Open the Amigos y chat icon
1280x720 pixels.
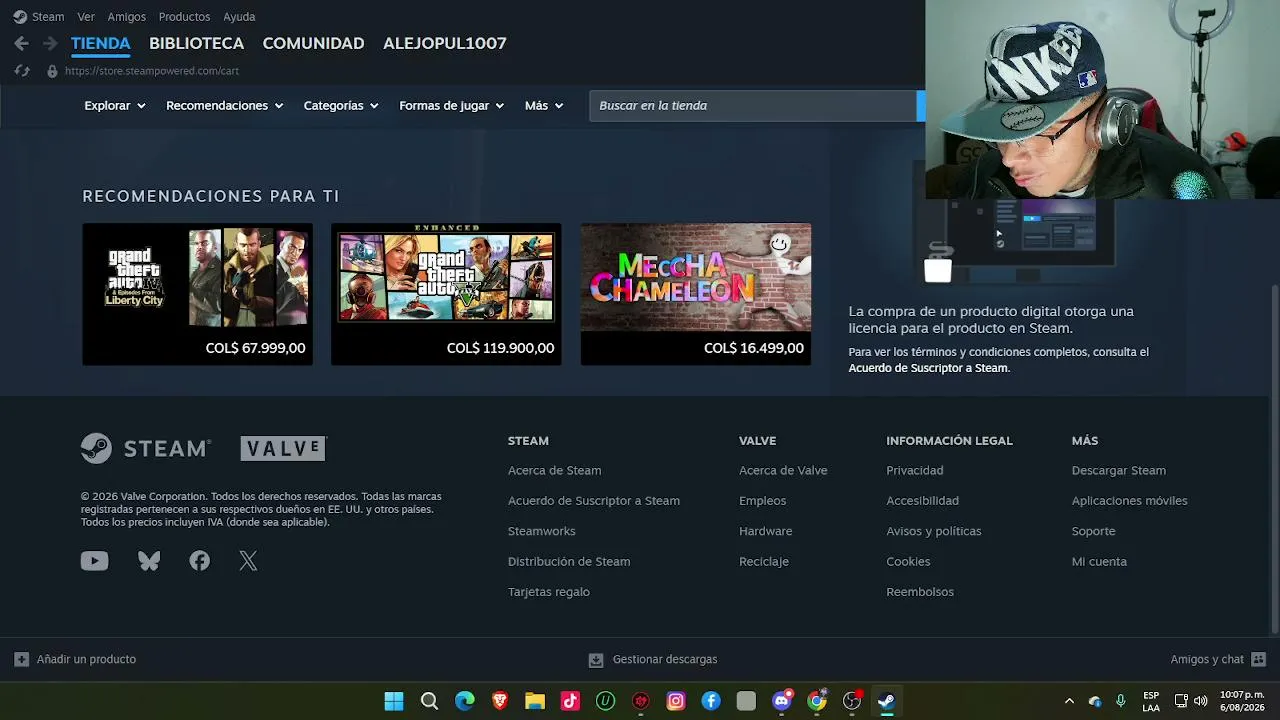click(1258, 659)
